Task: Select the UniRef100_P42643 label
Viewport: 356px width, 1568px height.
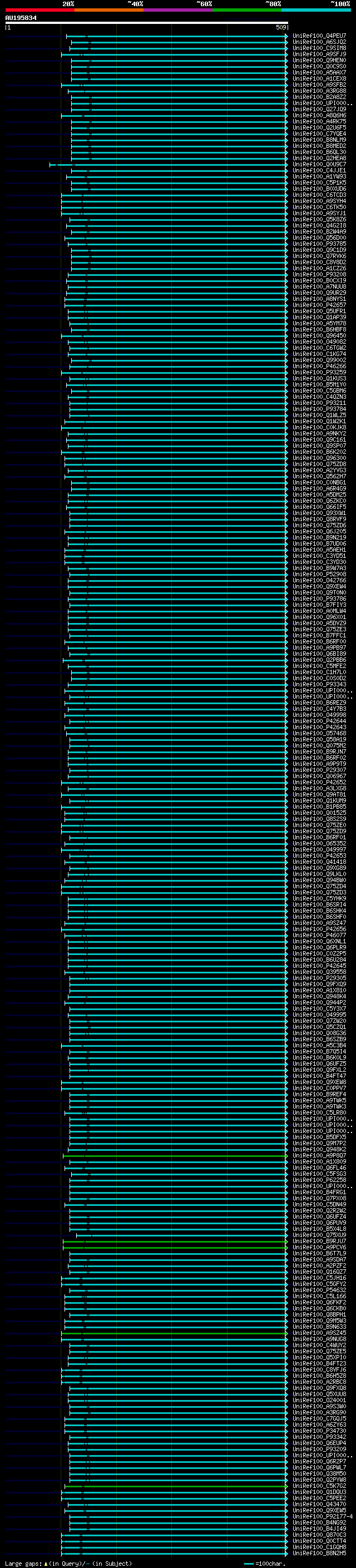Action: [x=319, y=728]
